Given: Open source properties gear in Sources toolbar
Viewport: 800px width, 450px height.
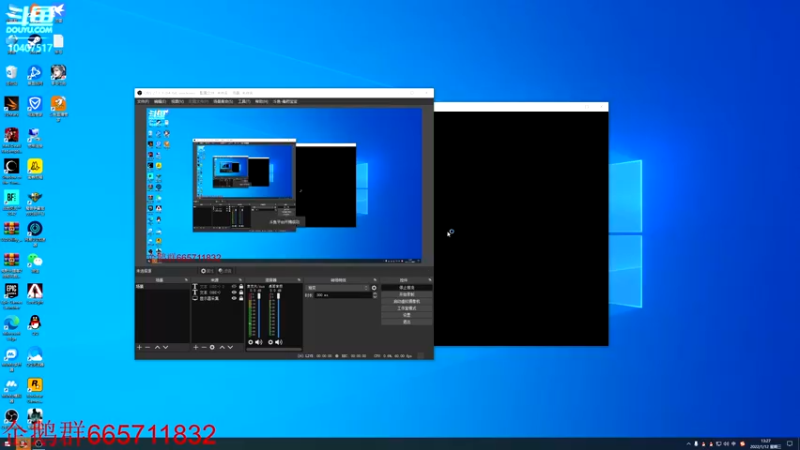Looking at the screenshot, I should [212, 347].
